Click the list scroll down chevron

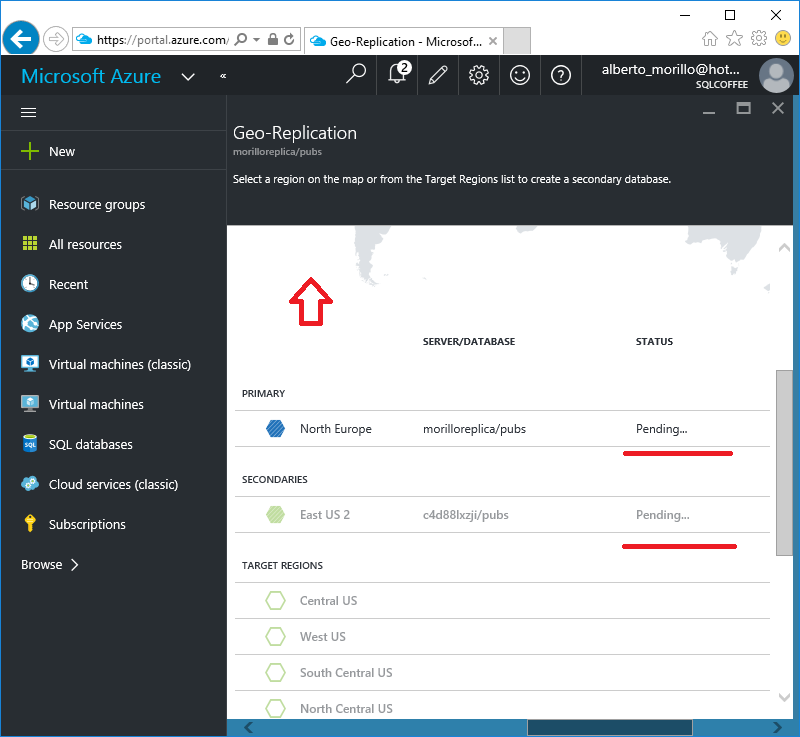[x=784, y=697]
